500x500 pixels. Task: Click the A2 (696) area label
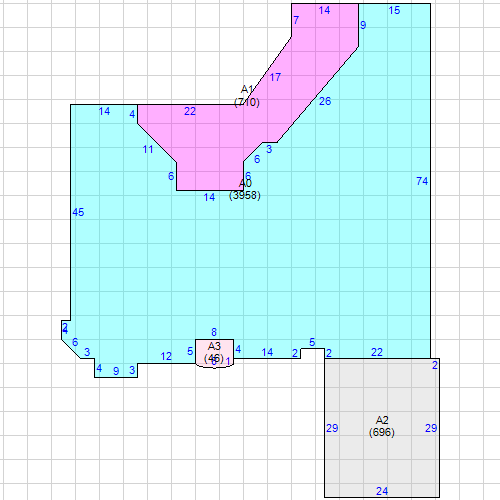pos(382,426)
